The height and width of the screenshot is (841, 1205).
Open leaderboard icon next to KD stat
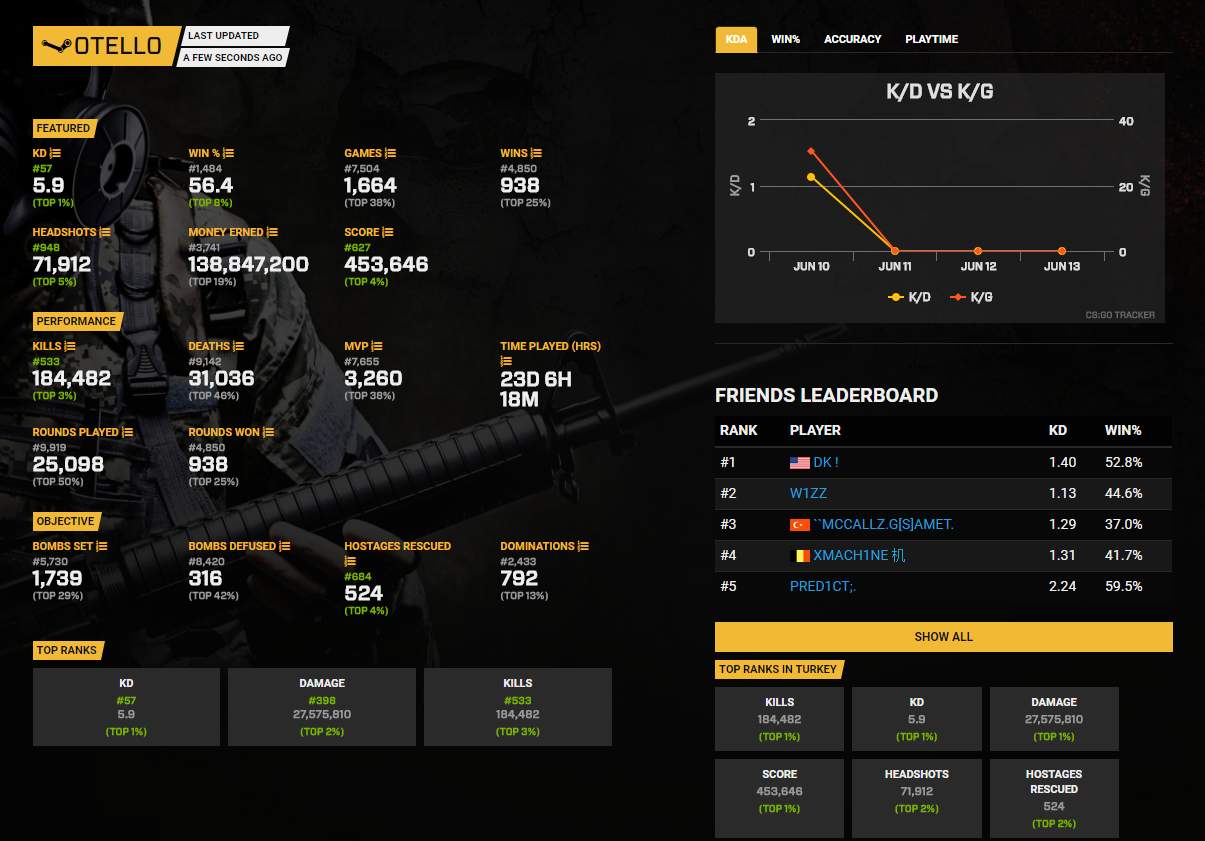[56, 153]
